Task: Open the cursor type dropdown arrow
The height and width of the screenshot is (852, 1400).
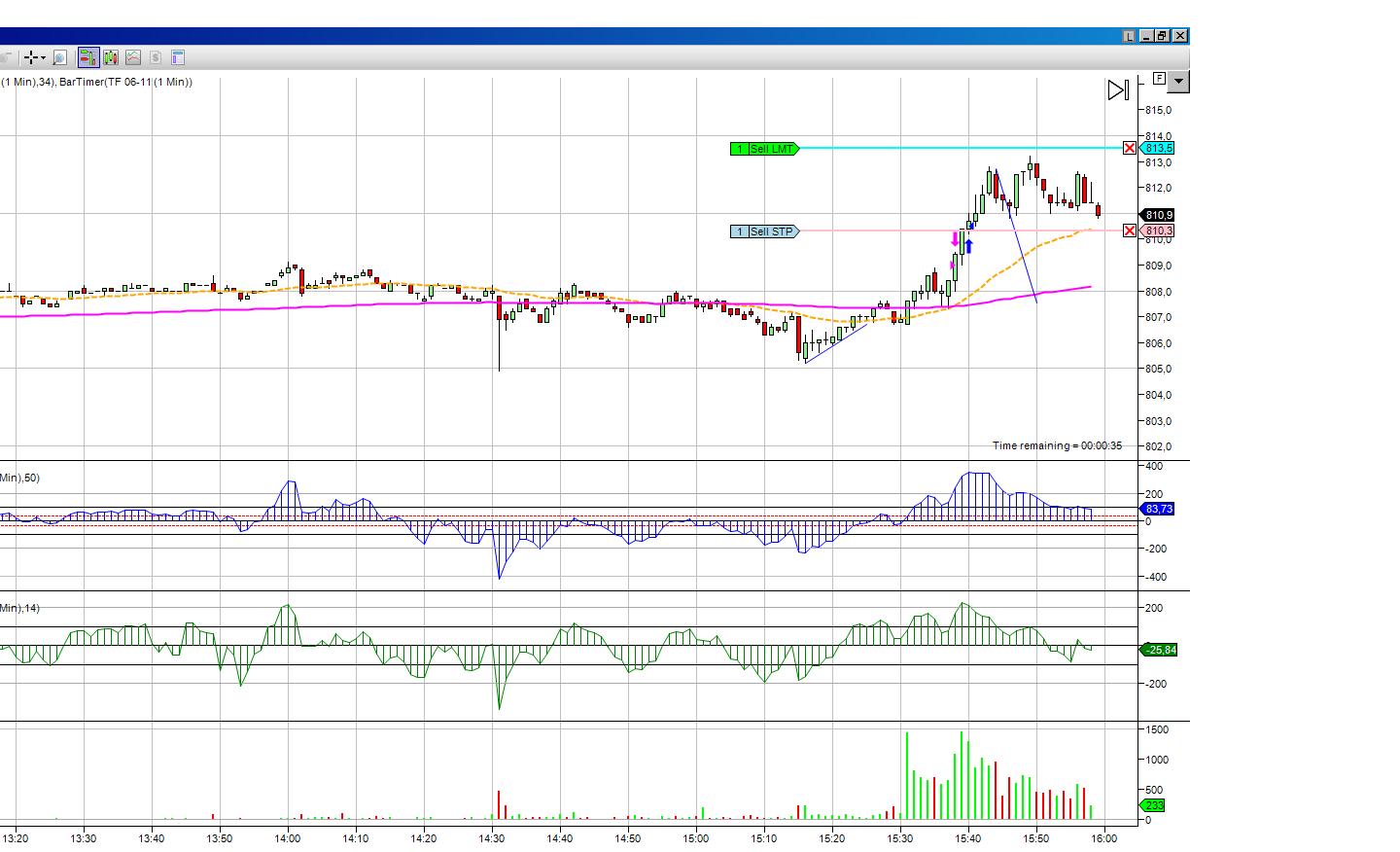Action: [x=43, y=57]
